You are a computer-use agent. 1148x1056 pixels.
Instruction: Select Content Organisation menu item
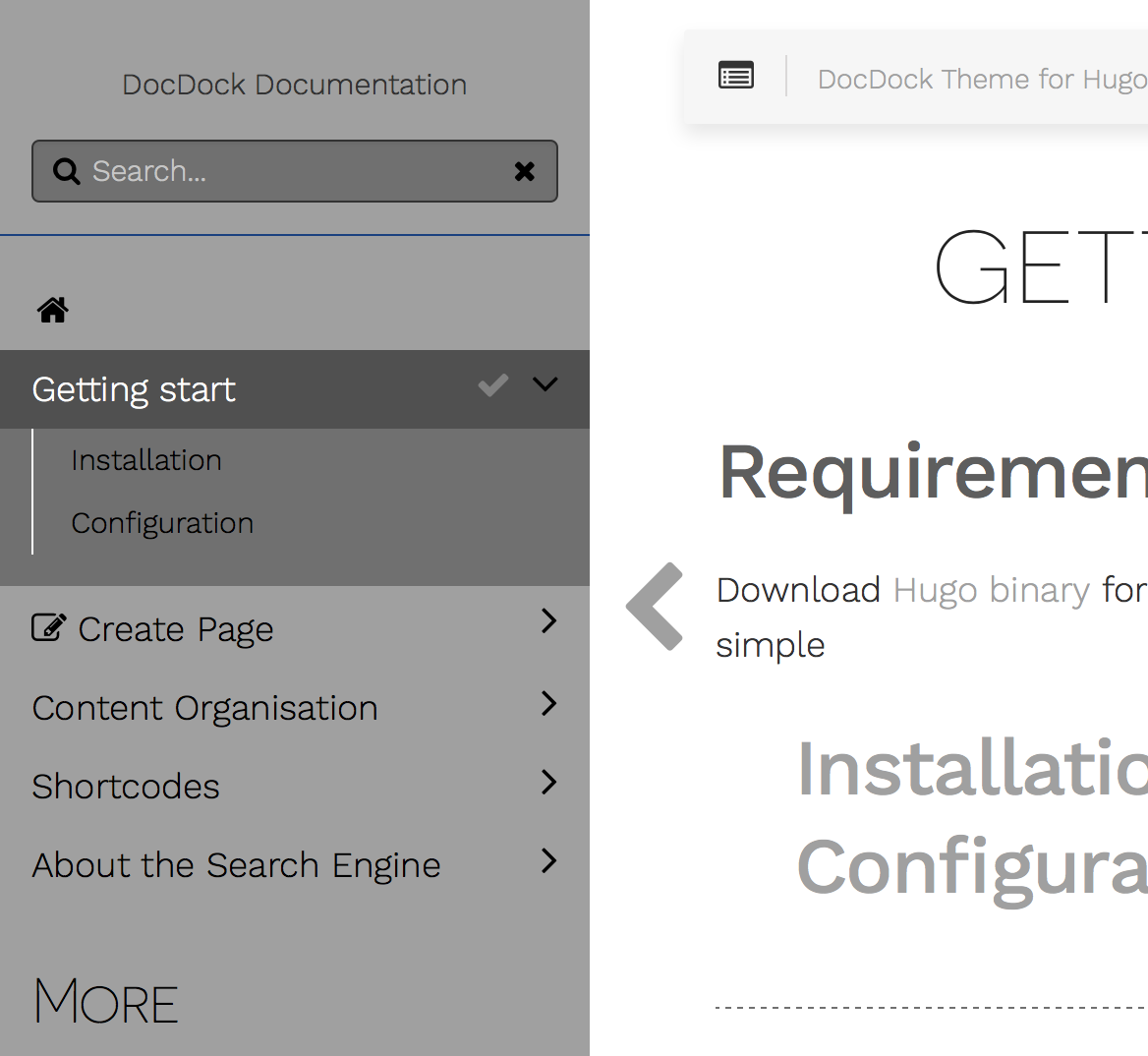tap(204, 708)
